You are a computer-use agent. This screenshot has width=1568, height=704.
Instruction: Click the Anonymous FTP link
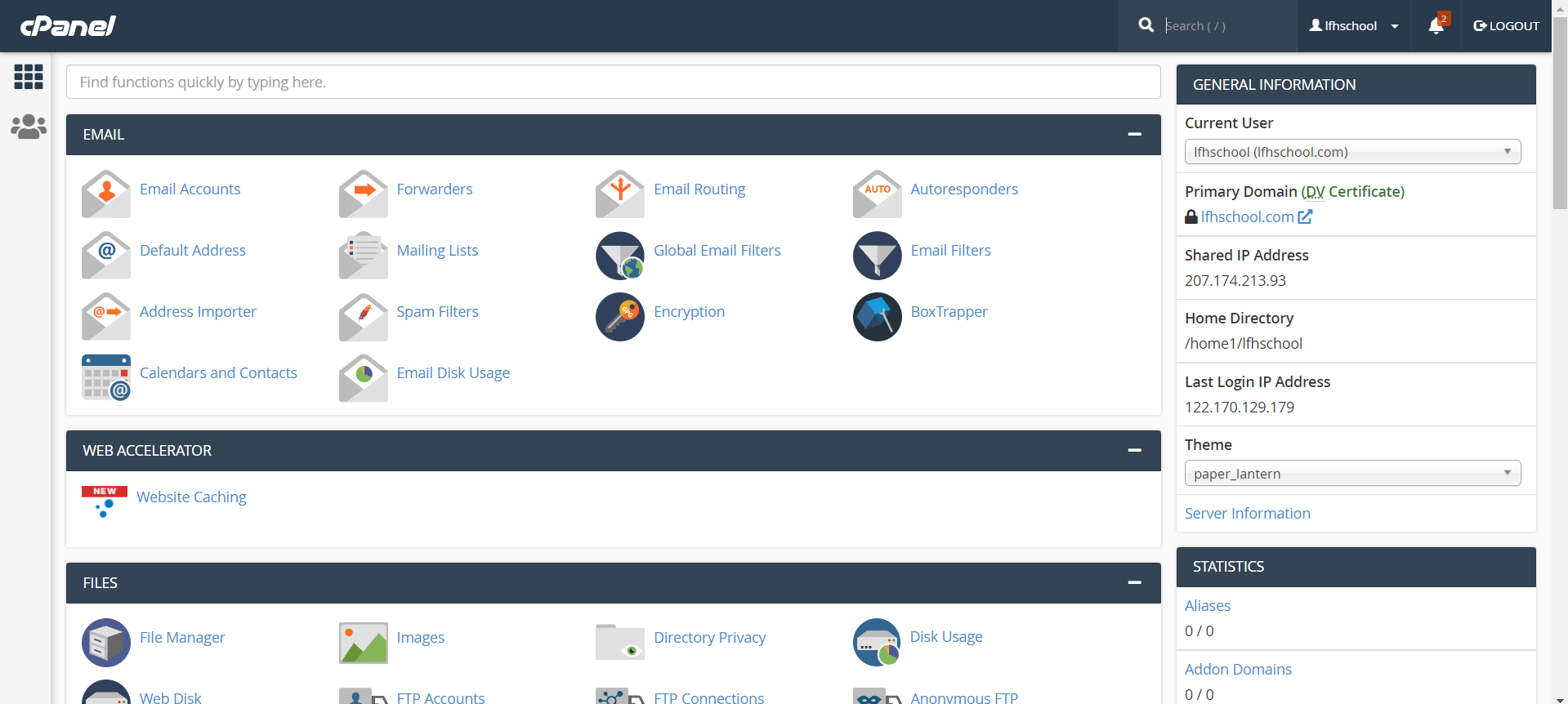point(964,697)
